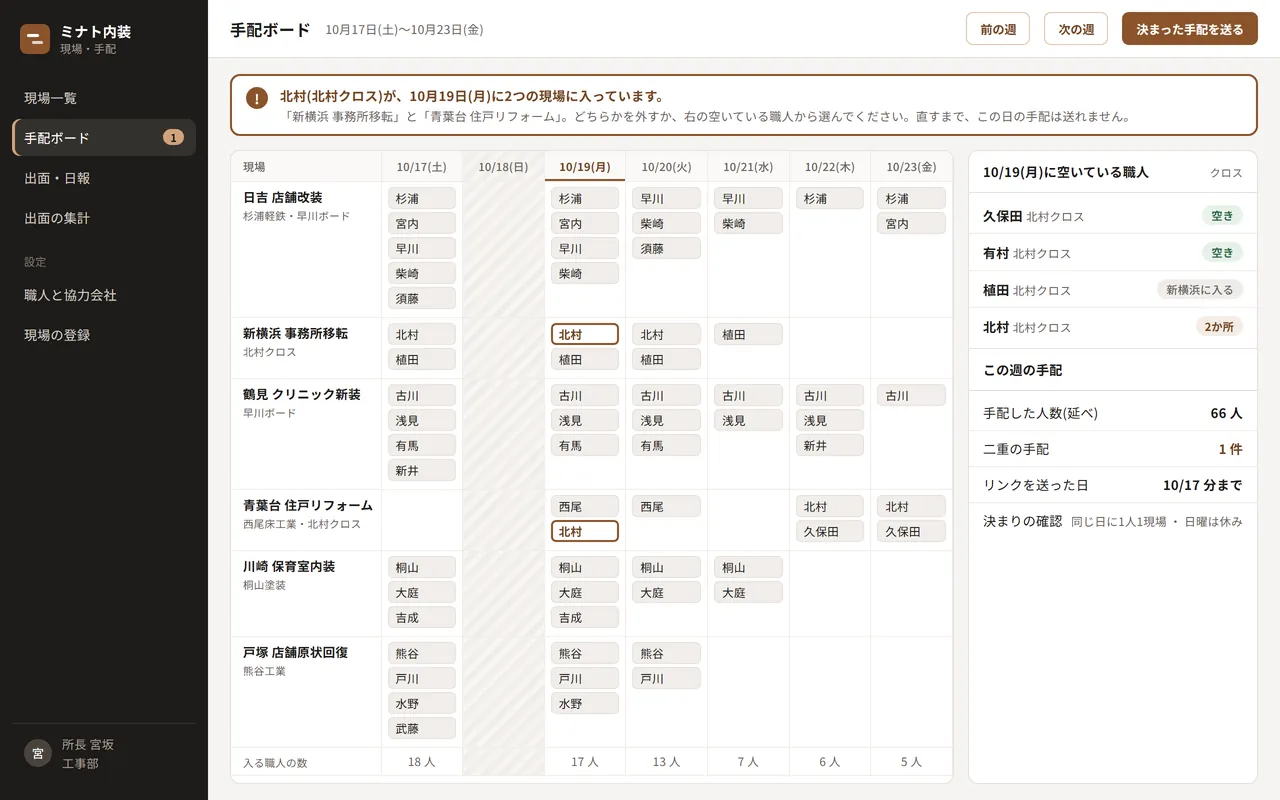The height and width of the screenshot is (800, 1280).
Task: Click 戸塚 店舗原状回復 site name
Action: 296,652
